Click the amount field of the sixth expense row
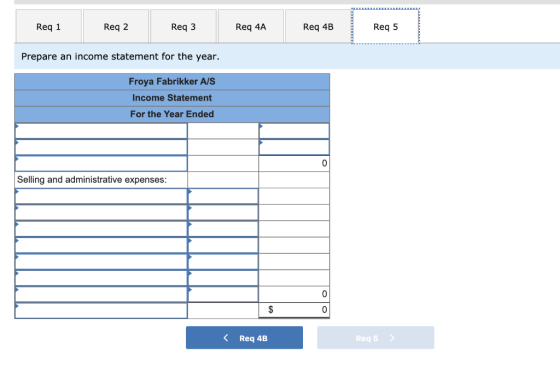Screen dimensions: 560x376 tap(223, 278)
